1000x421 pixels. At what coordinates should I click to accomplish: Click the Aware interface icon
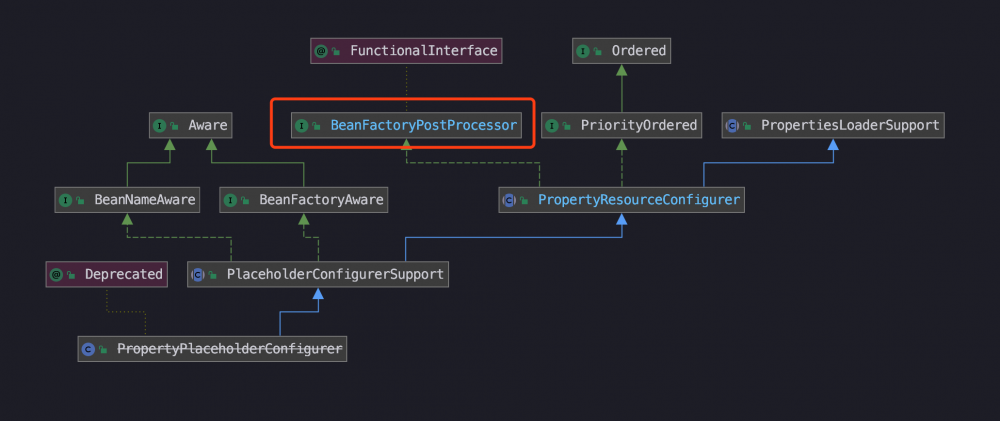point(160,126)
